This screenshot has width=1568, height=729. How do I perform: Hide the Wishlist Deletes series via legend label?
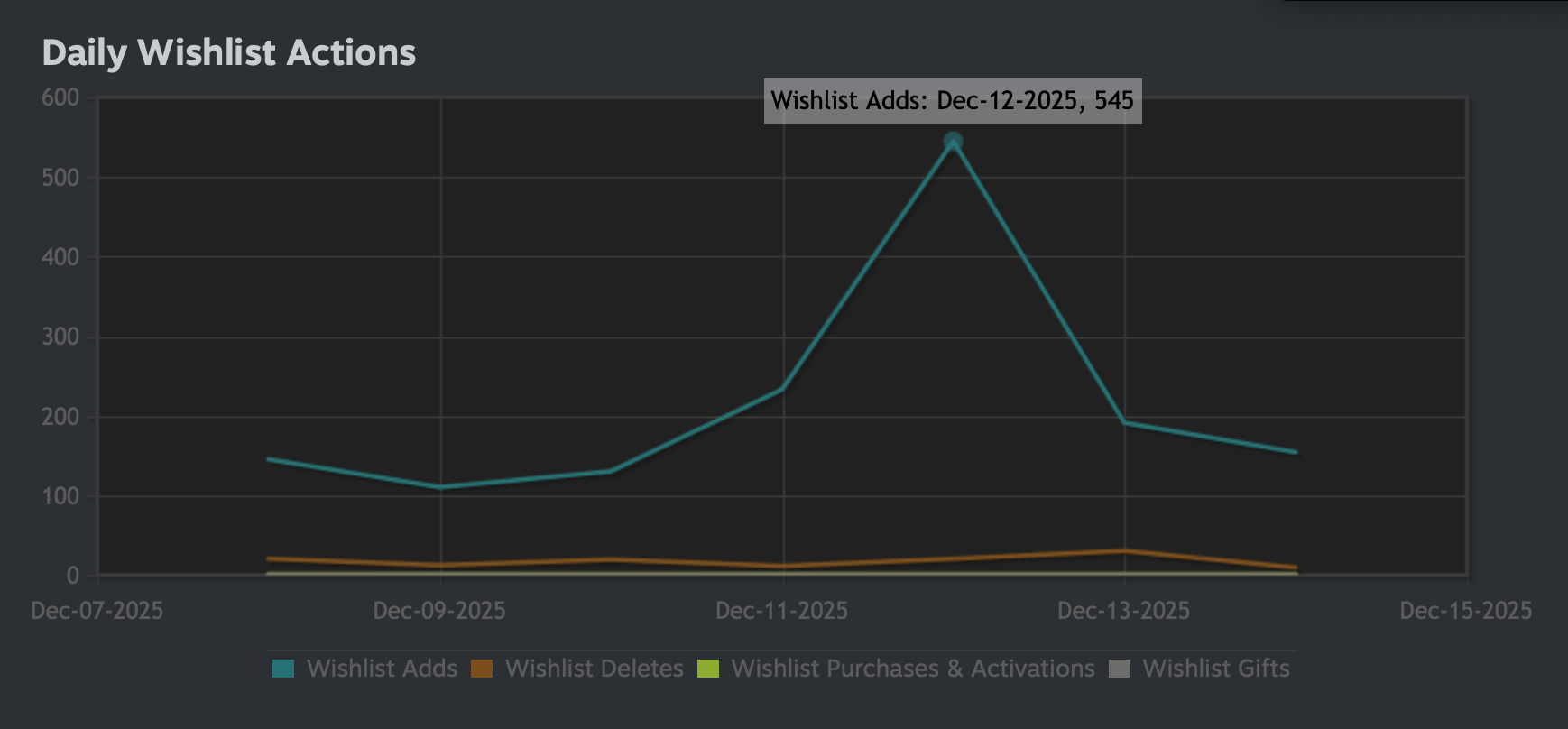click(594, 669)
